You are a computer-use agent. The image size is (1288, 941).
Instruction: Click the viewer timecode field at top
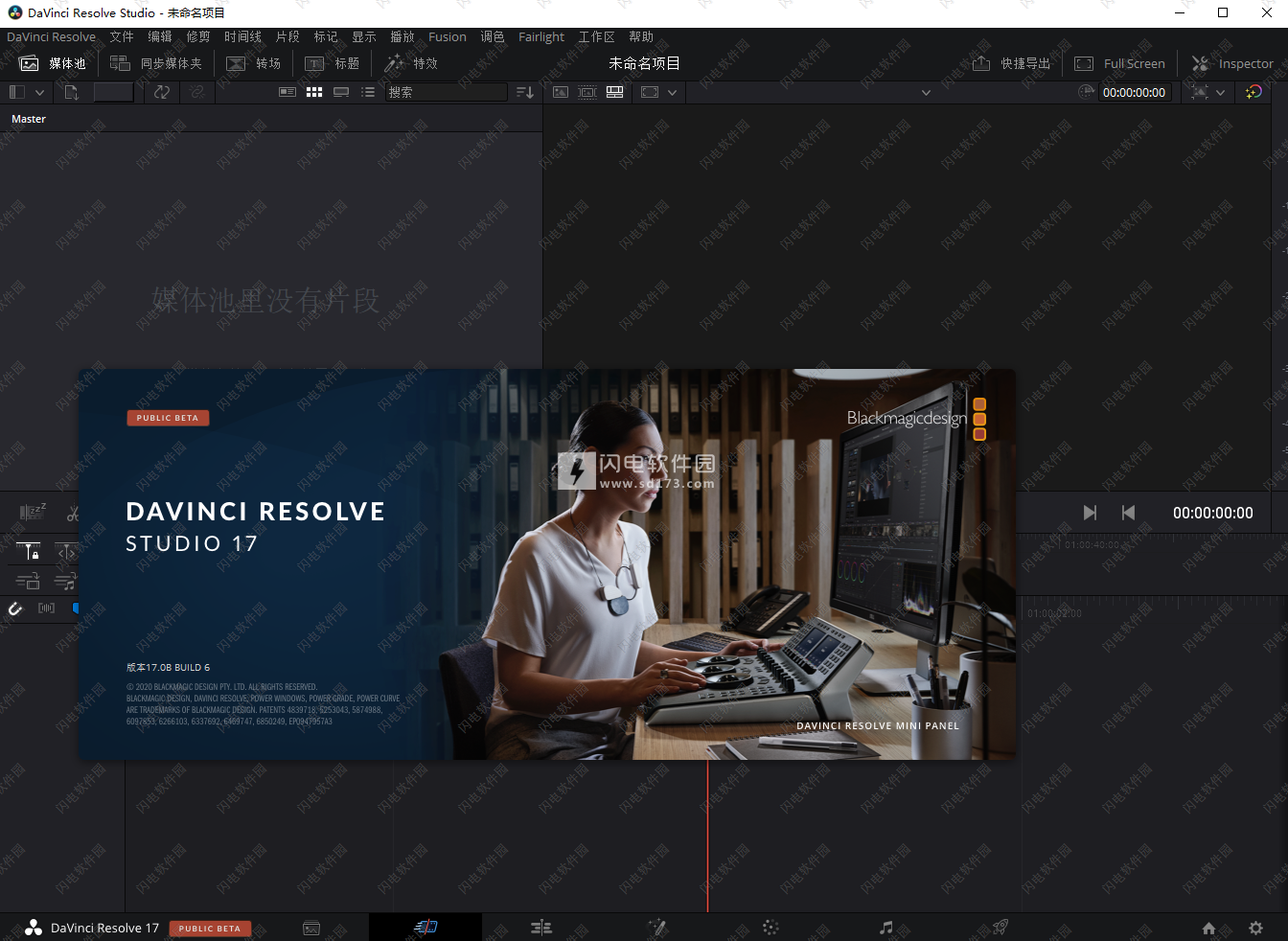pos(1134,92)
